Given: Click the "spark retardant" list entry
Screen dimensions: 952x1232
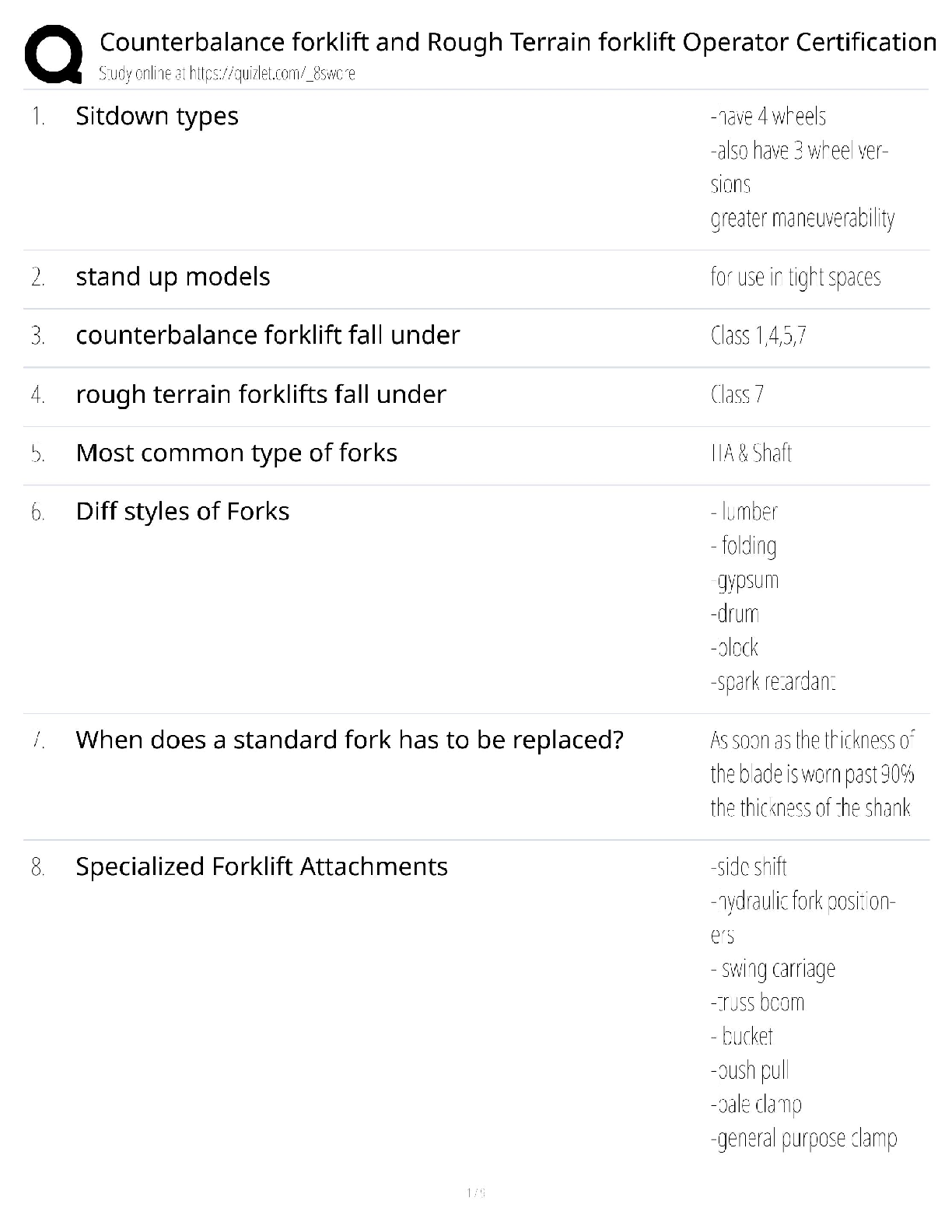Looking at the screenshot, I should click(x=773, y=682).
